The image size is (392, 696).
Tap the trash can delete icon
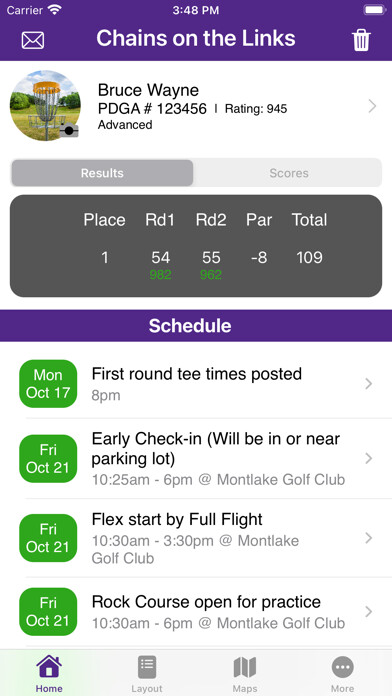(361, 40)
